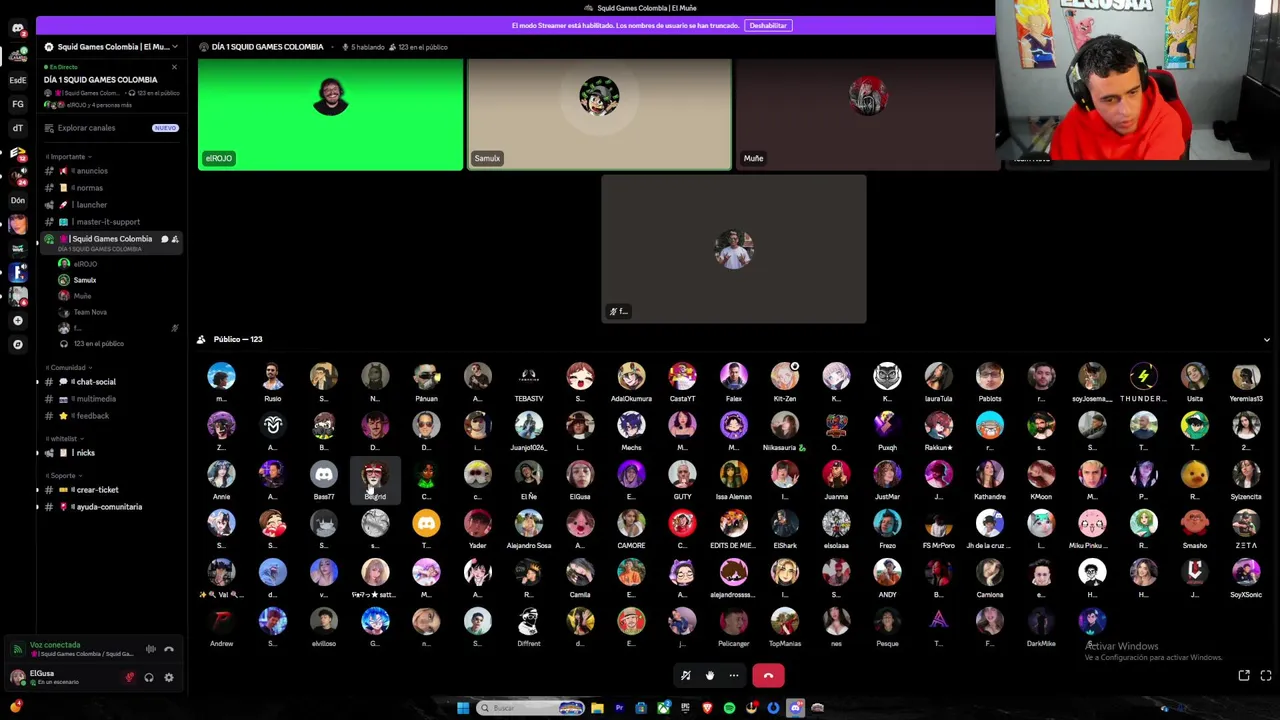Close the En Directo stage banner
Viewport: 1280px width, 720px height.
pos(174,67)
